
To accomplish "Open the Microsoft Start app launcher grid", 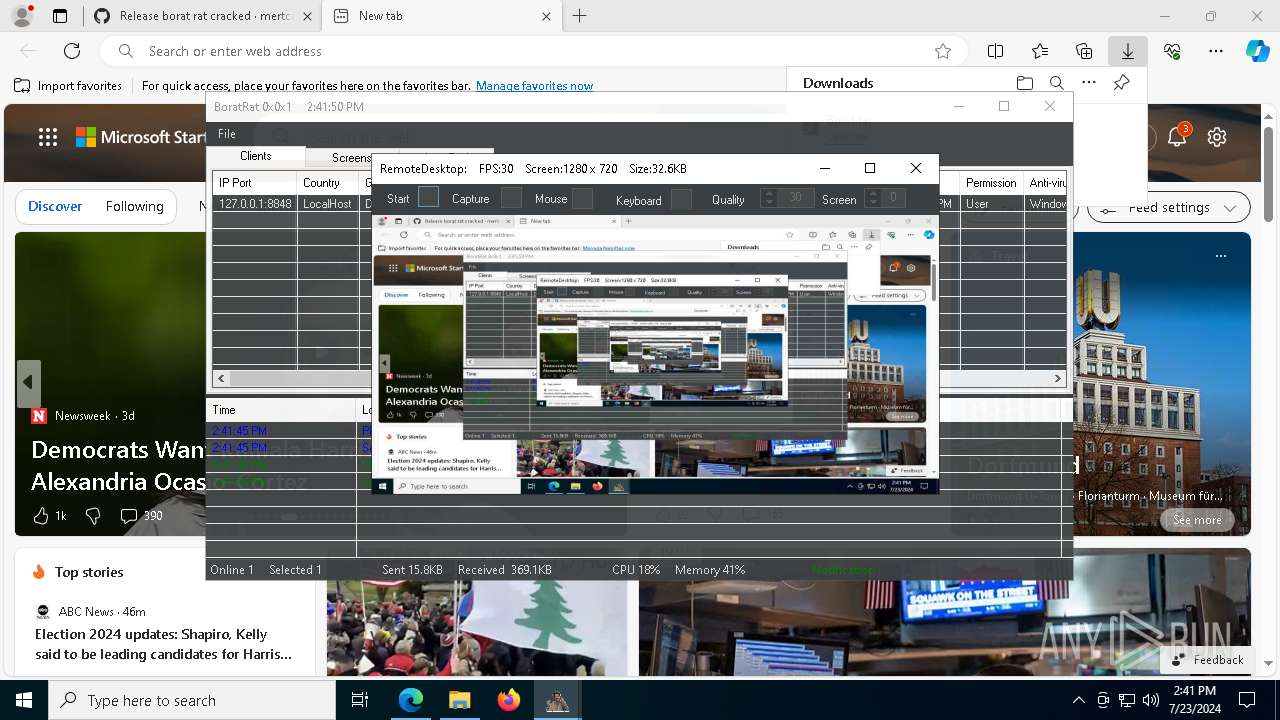I will (x=48, y=138).
